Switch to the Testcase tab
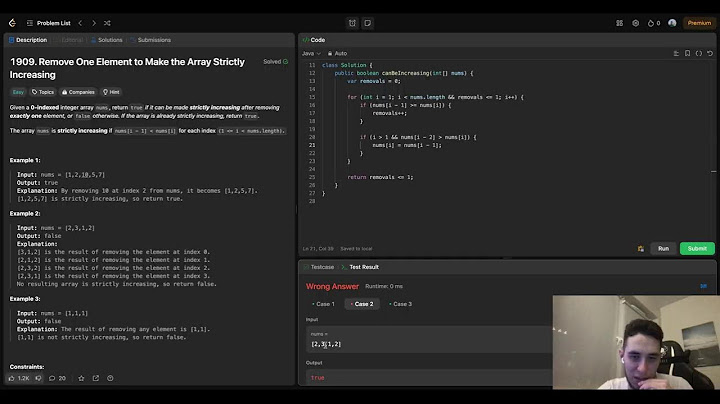This screenshot has width=720, height=404. point(319,267)
